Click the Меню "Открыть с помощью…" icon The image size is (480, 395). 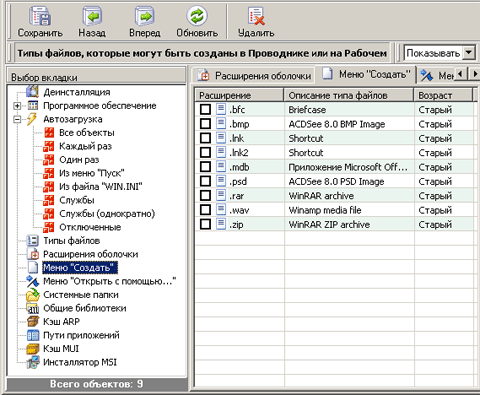pos(33,281)
